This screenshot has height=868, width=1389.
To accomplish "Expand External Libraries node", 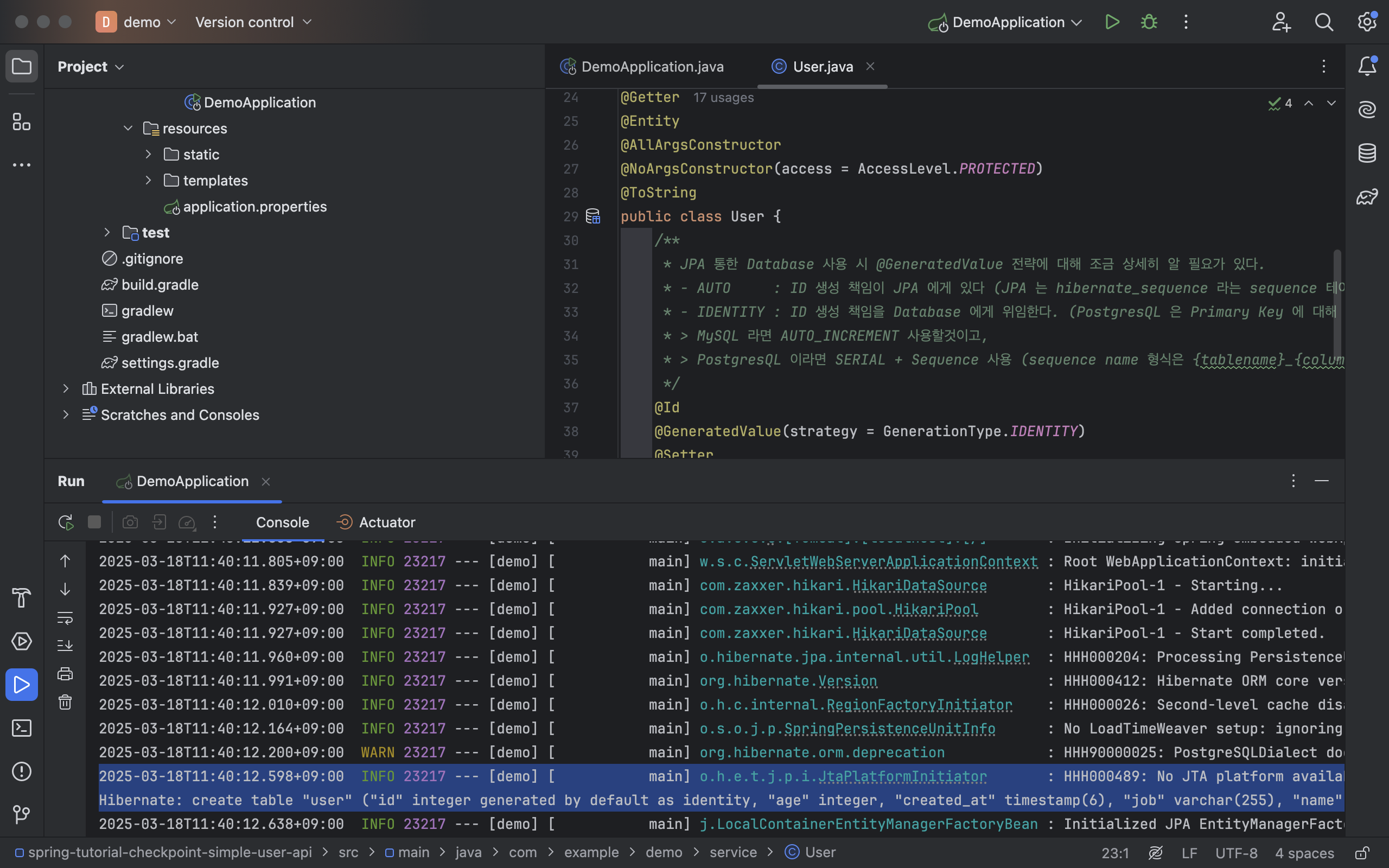I will click(x=66, y=388).
